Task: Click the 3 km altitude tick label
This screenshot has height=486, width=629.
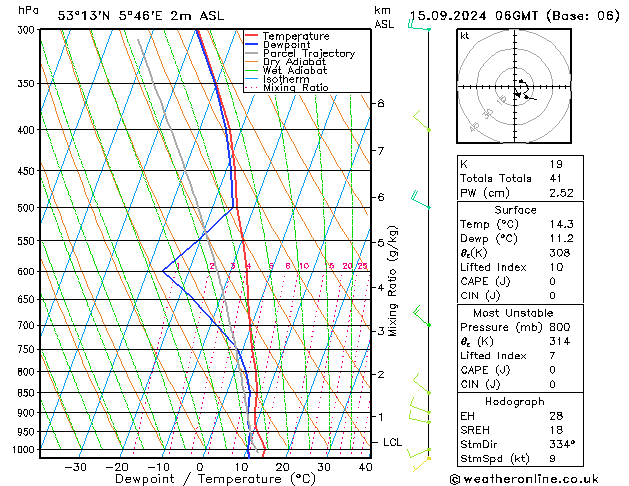Action: (381, 331)
